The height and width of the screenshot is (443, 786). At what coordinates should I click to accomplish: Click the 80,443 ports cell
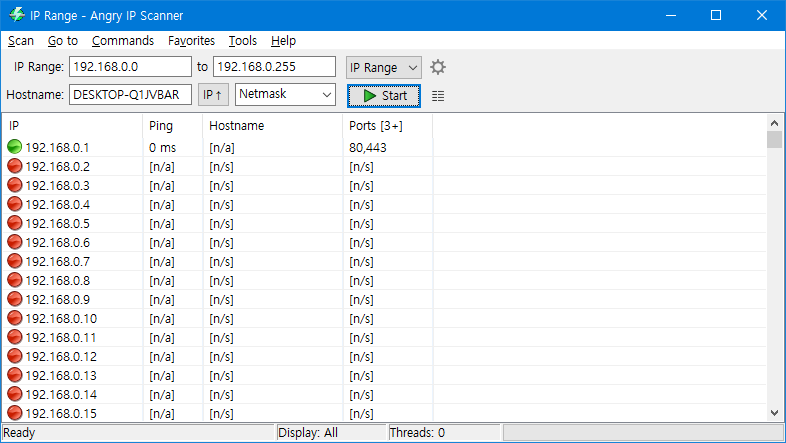point(368,148)
